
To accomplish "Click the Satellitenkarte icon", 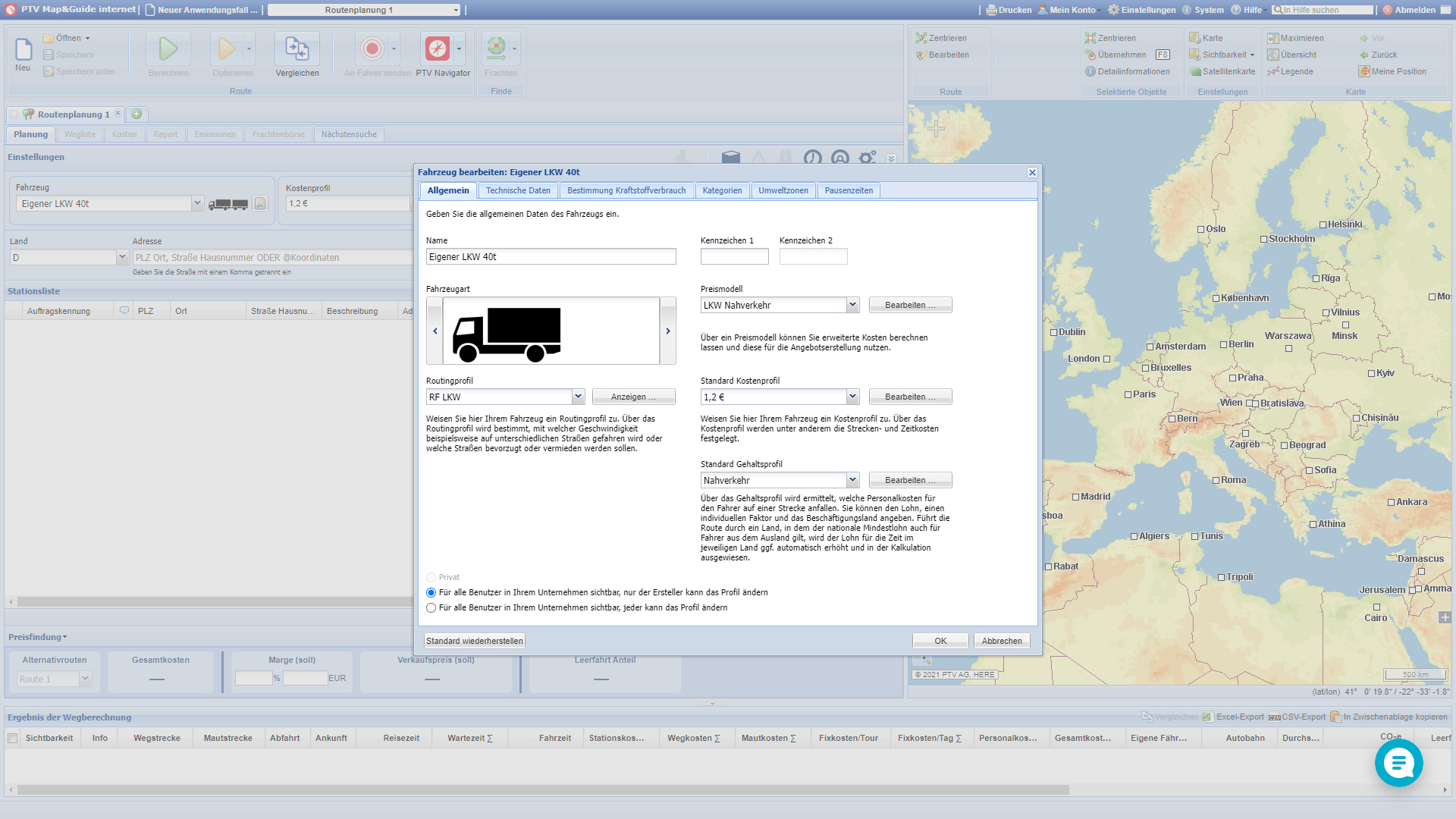I will click(x=1194, y=71).
